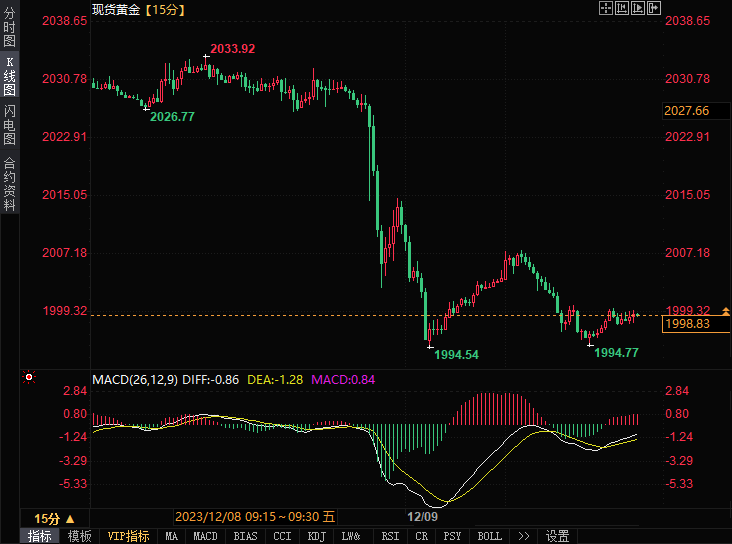Select the 指标 tab
The height and width of the screenshot is (544, 732).
39,536
